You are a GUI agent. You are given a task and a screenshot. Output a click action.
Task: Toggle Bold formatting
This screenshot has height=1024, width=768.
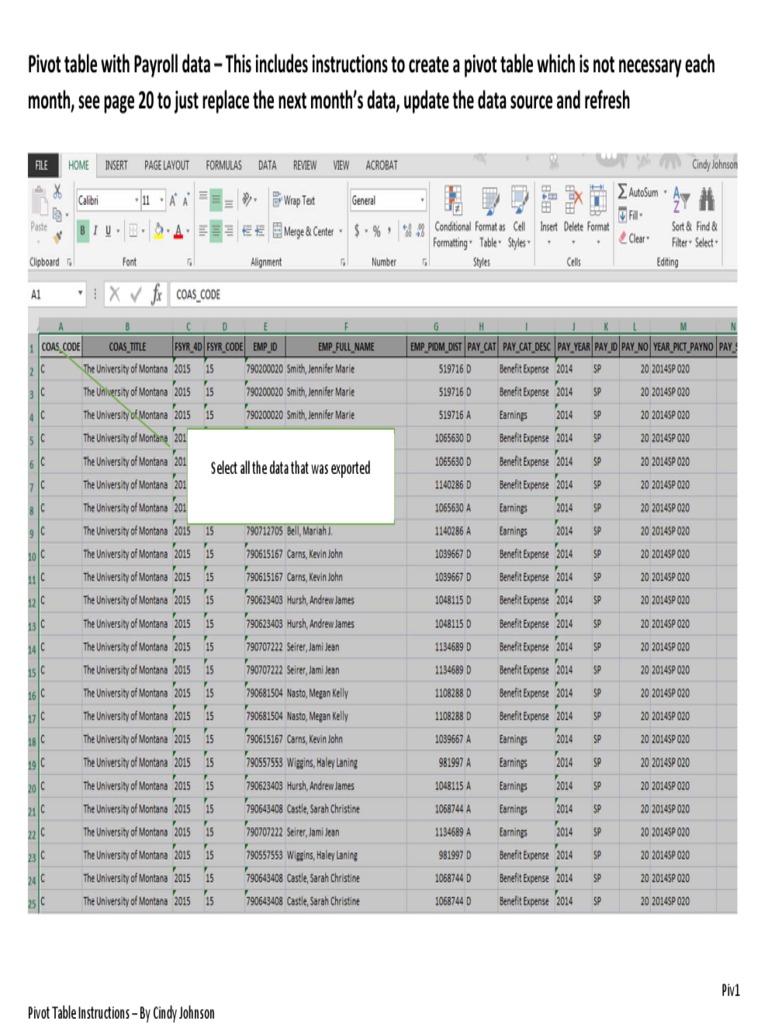[x=83, y=231]
